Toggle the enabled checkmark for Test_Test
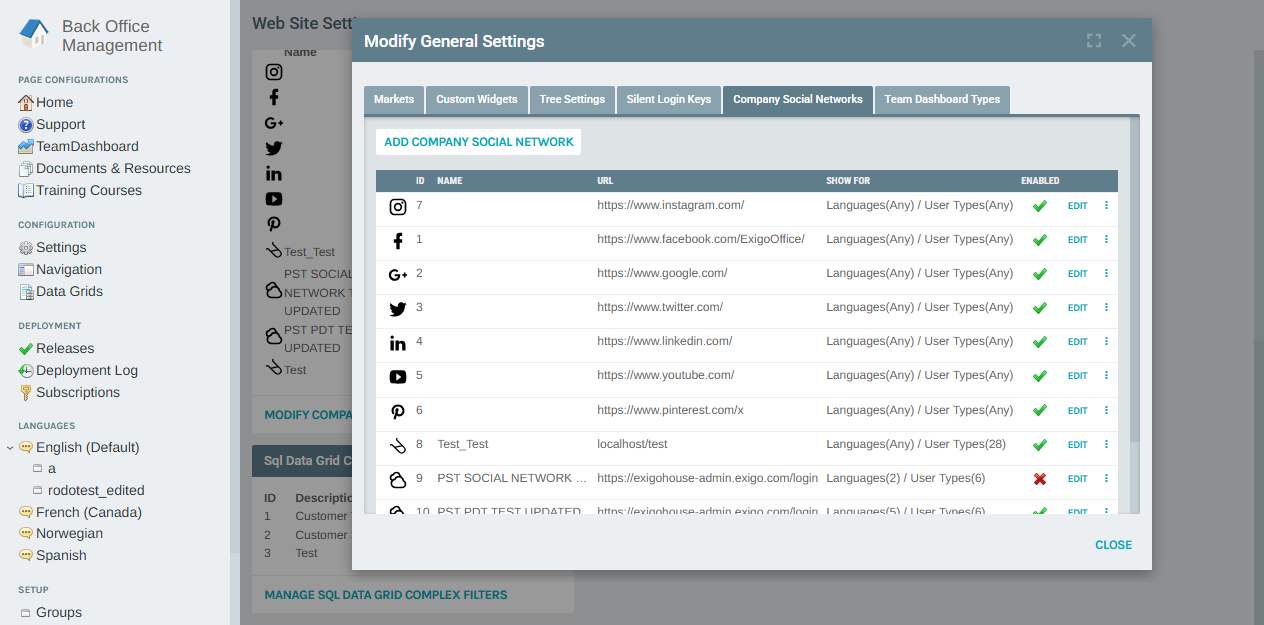The image size is (1264, 625). point(1040,445)
